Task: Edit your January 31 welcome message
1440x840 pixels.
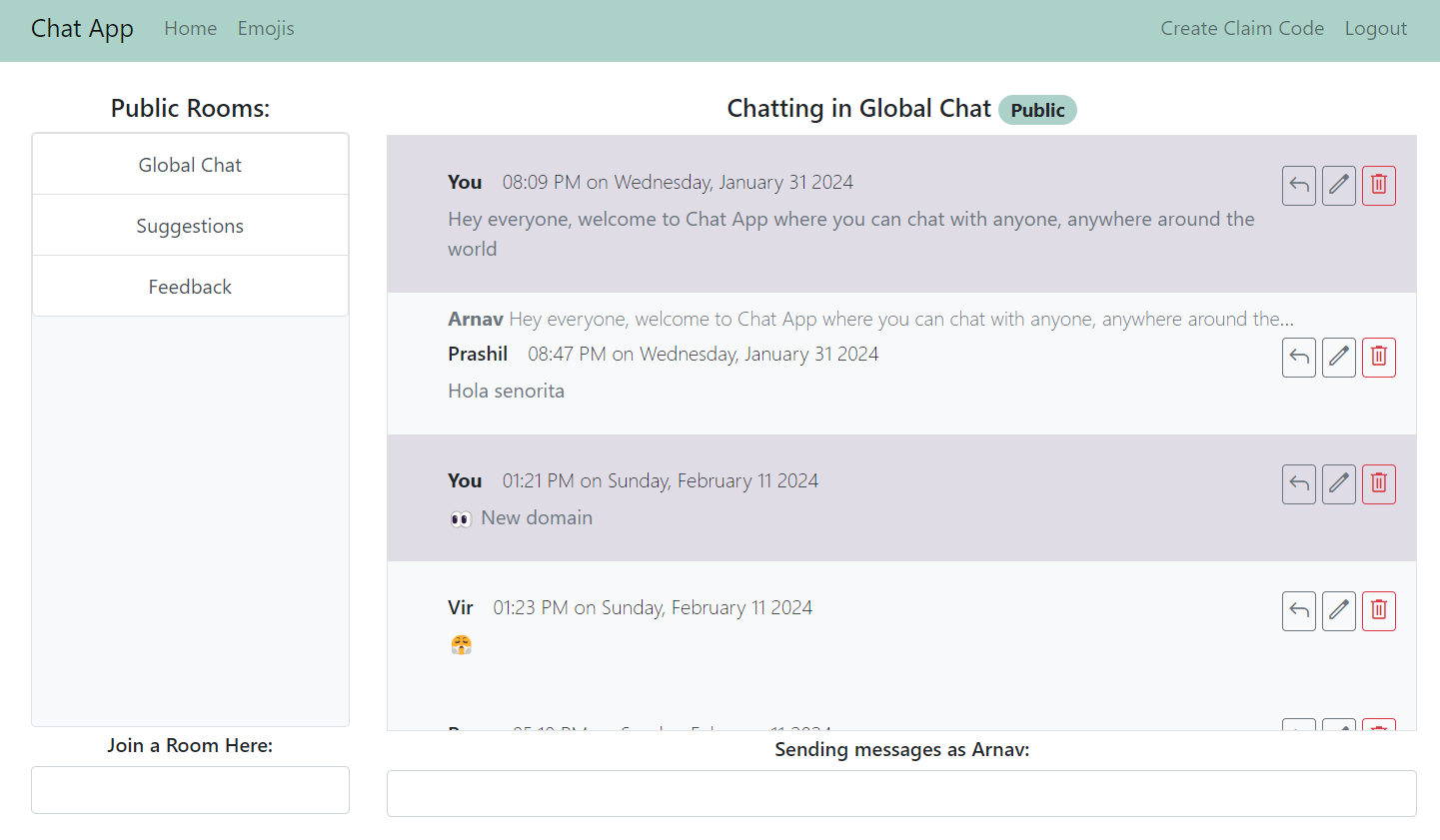Action: pyautogui.click(x=1338, y=185)
